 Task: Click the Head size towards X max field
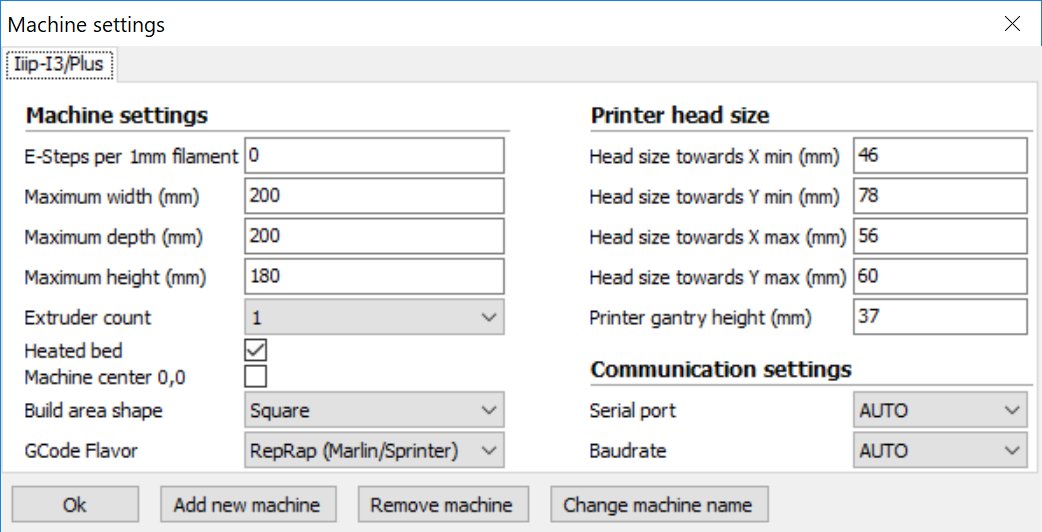[x=940, y=236]
